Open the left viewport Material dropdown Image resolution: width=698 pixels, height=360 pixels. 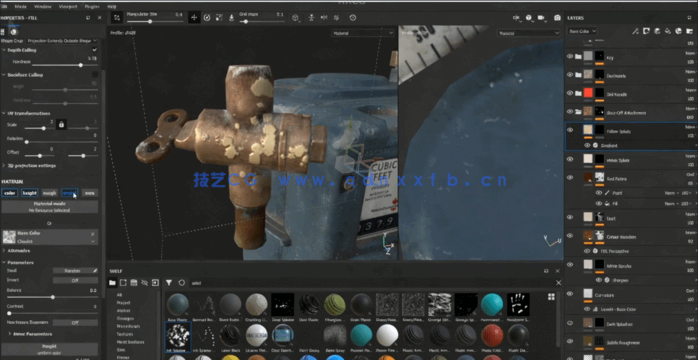click(363, 33)
